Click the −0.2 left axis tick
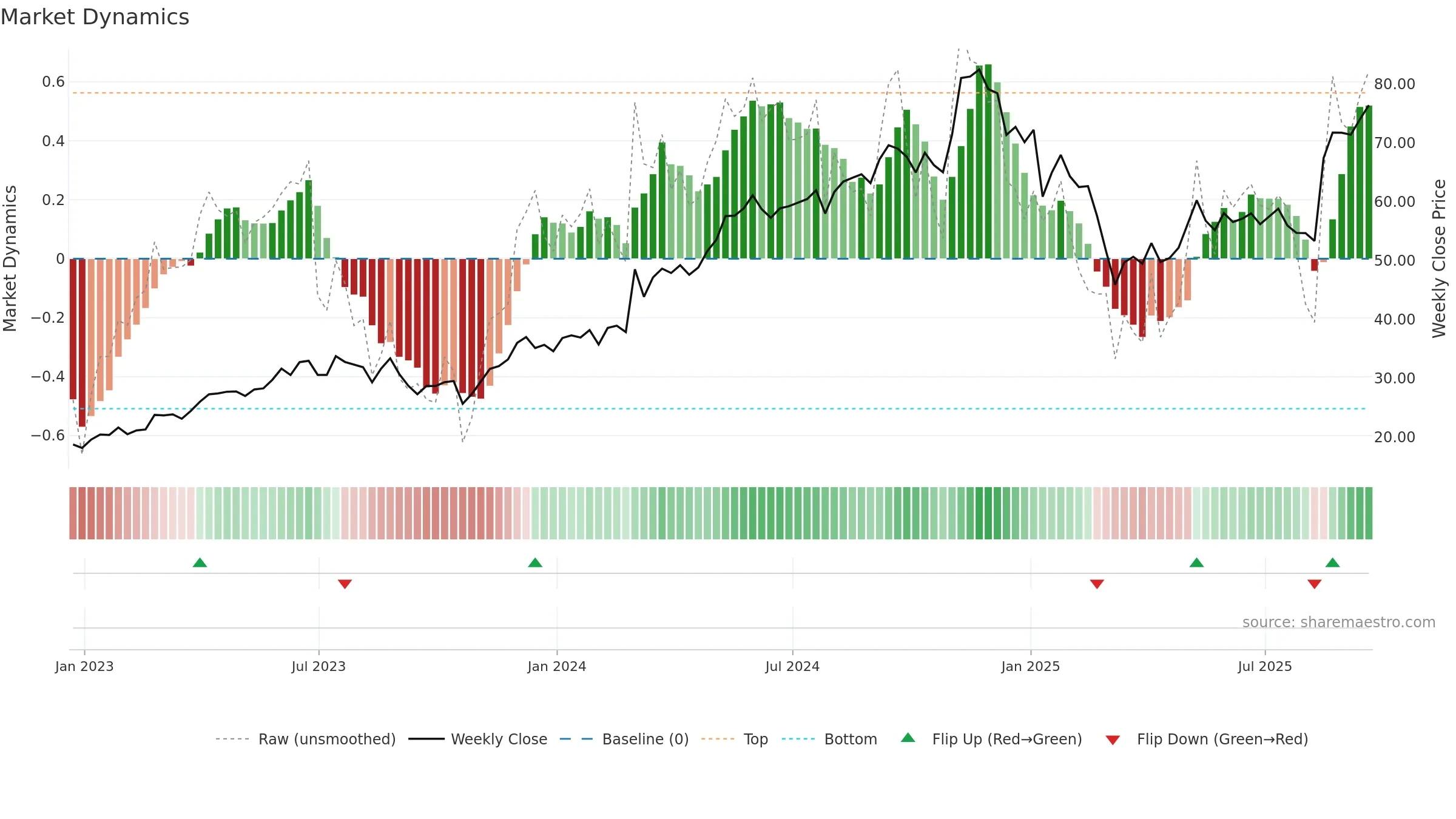 tap(48, 317)
